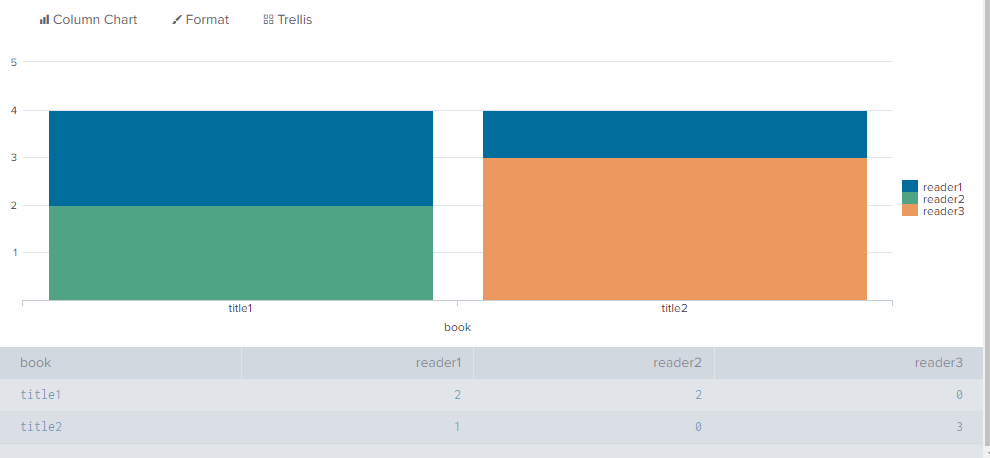Click the reader3 value 3 in title2 row

958,427
